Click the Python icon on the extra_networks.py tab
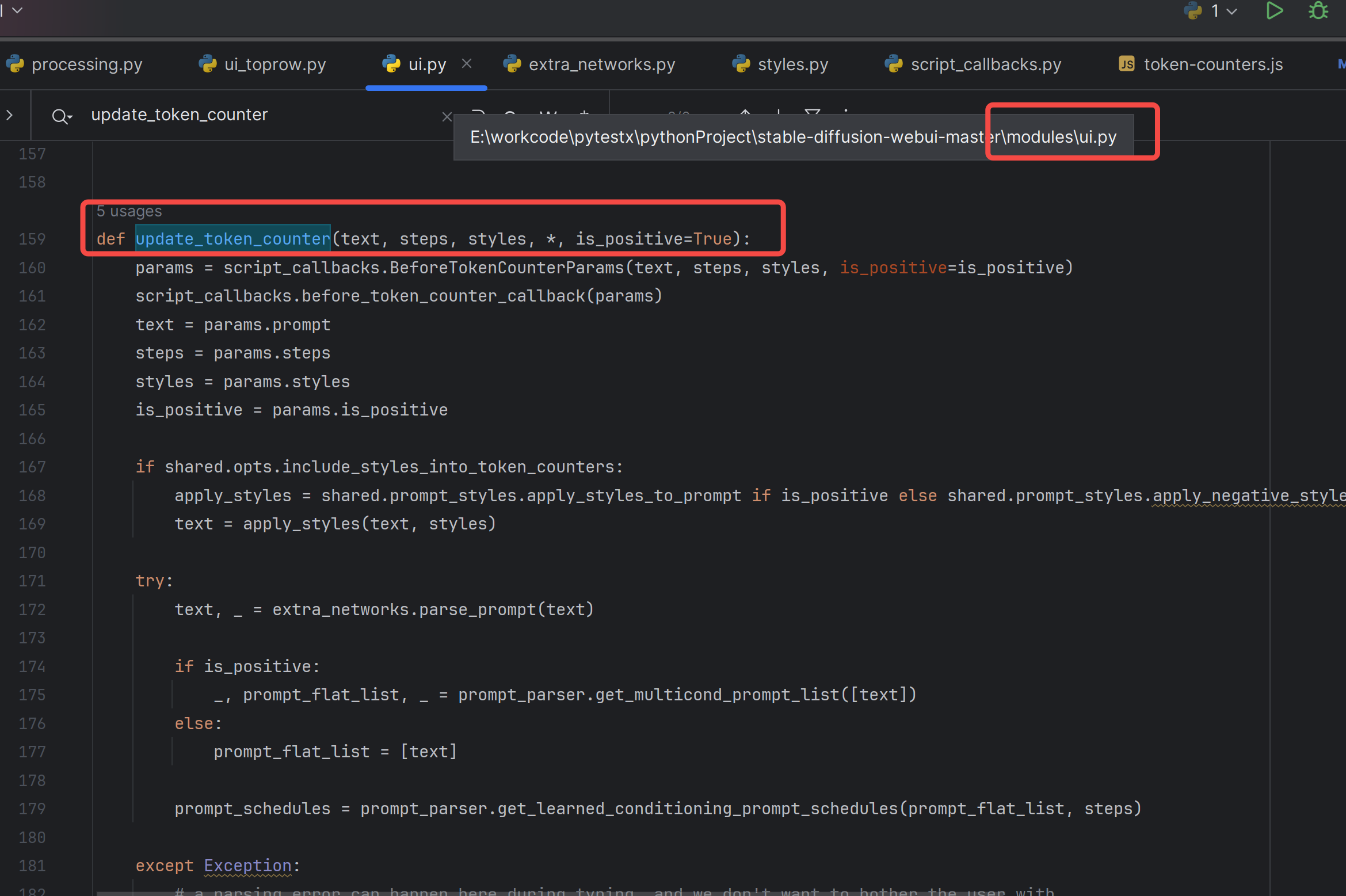Image resolution: width=1346 pixels, height=896 pixels. click(x=512, y=64)
